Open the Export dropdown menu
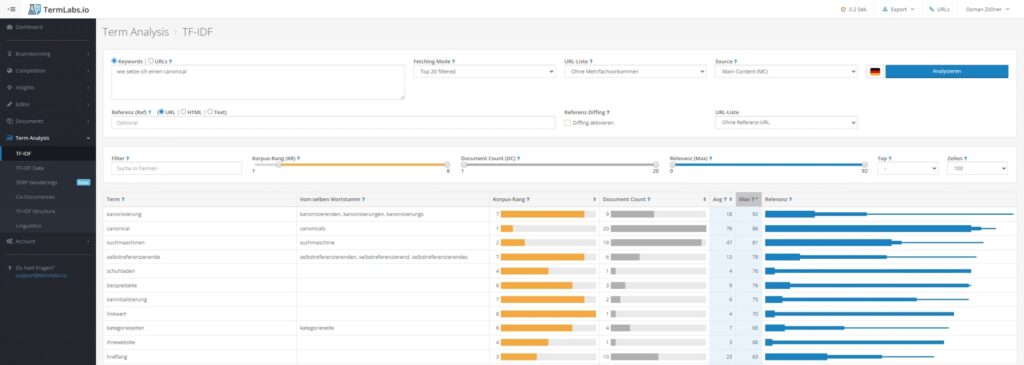 tap(899, 10)
